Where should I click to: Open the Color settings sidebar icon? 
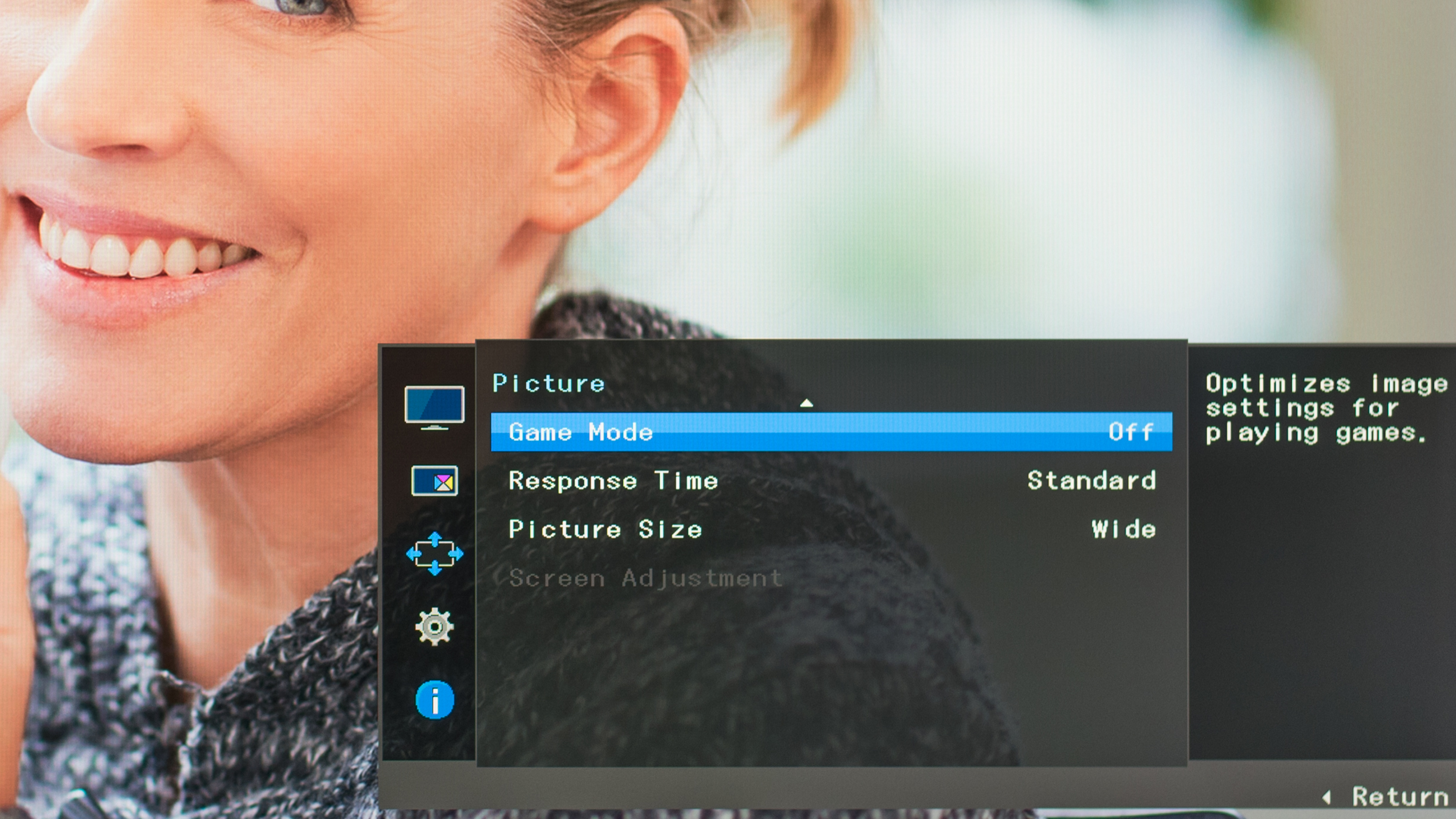[434, 481]
